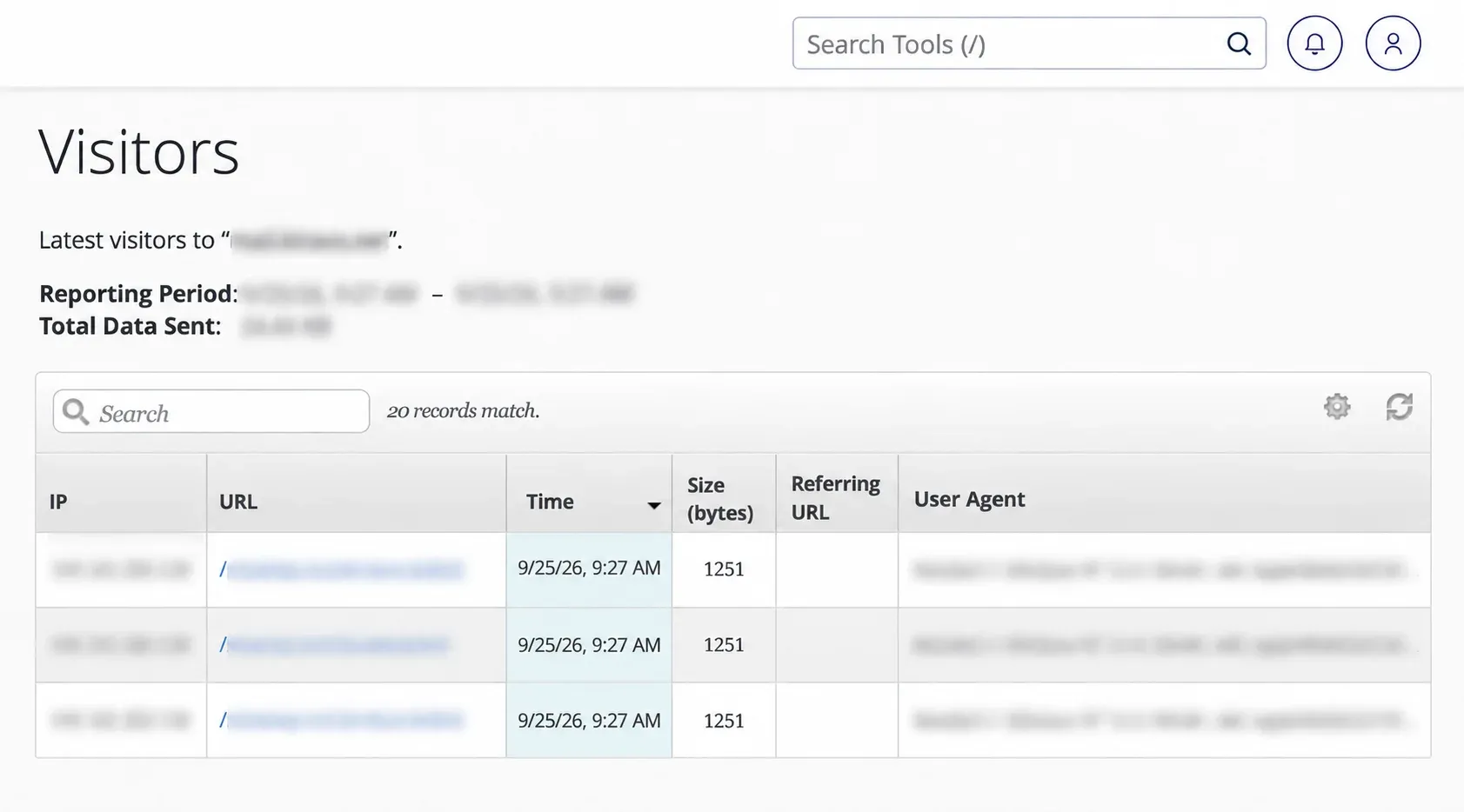The height and width of the screenshot is (812, 1464).
Task: Select second row time cell 9/25/26, 9:27 AM
Action: [x=589, y=645]
